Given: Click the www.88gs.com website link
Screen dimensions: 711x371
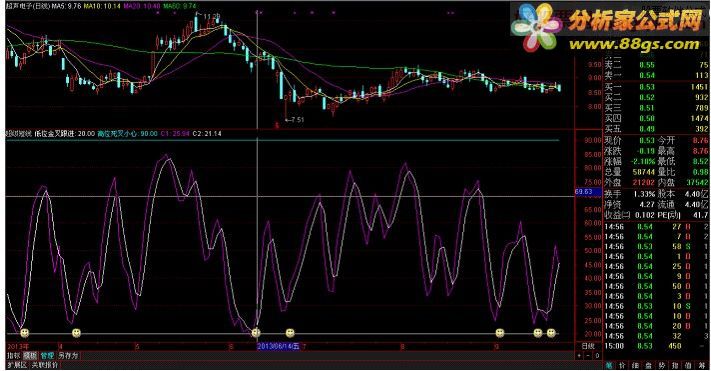Looking at the screenshot, I should click(634, 44).
